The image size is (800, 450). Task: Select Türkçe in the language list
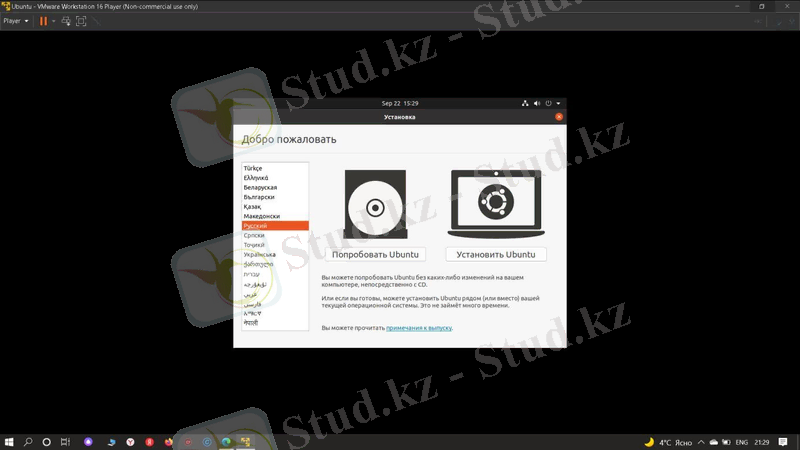click(x=275, y=168)
